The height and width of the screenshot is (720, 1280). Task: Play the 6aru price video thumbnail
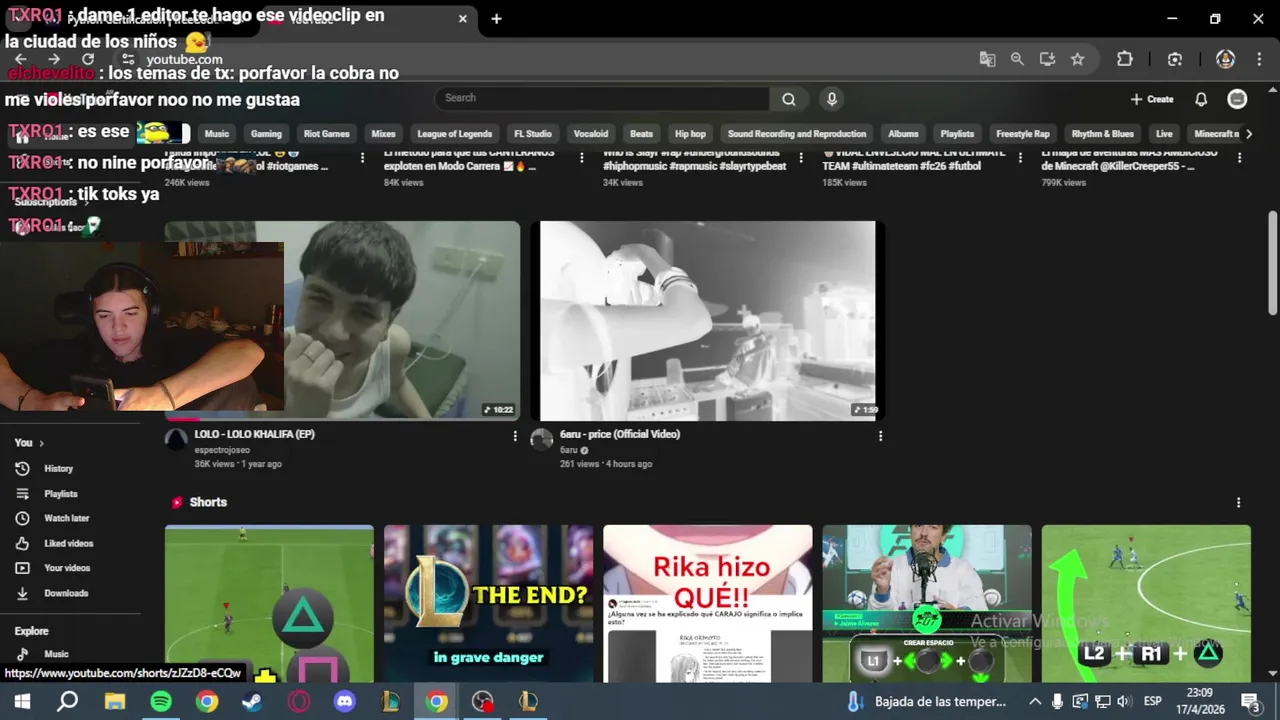coord(707,321)
